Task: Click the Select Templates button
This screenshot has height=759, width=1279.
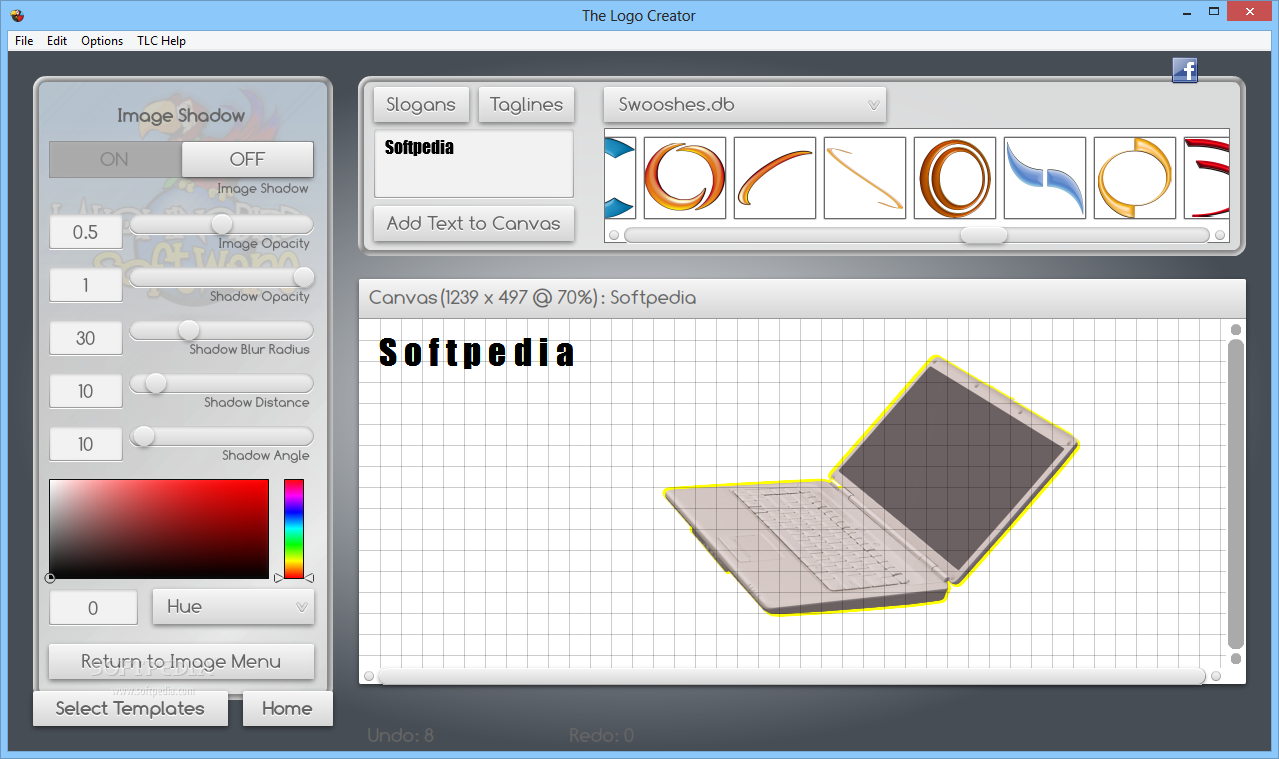Action: point(130,708)
